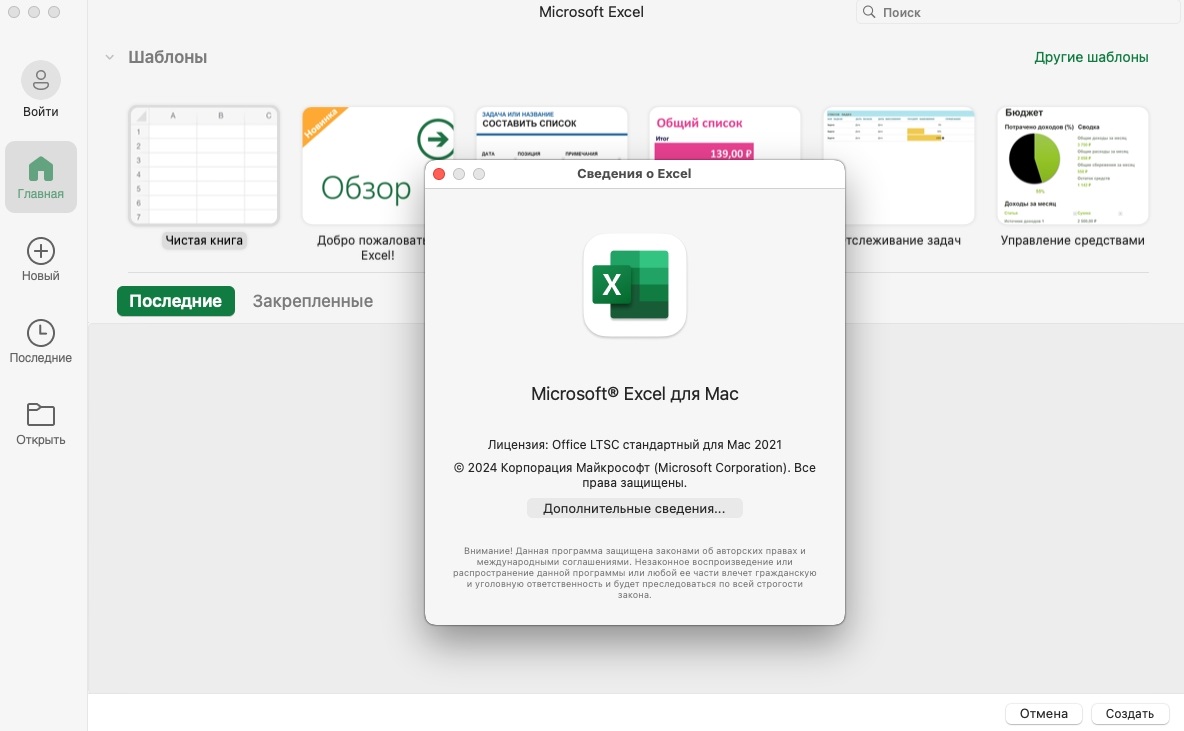
Task: Open the Другие шаблоны link
Action: pos(1091,57)
